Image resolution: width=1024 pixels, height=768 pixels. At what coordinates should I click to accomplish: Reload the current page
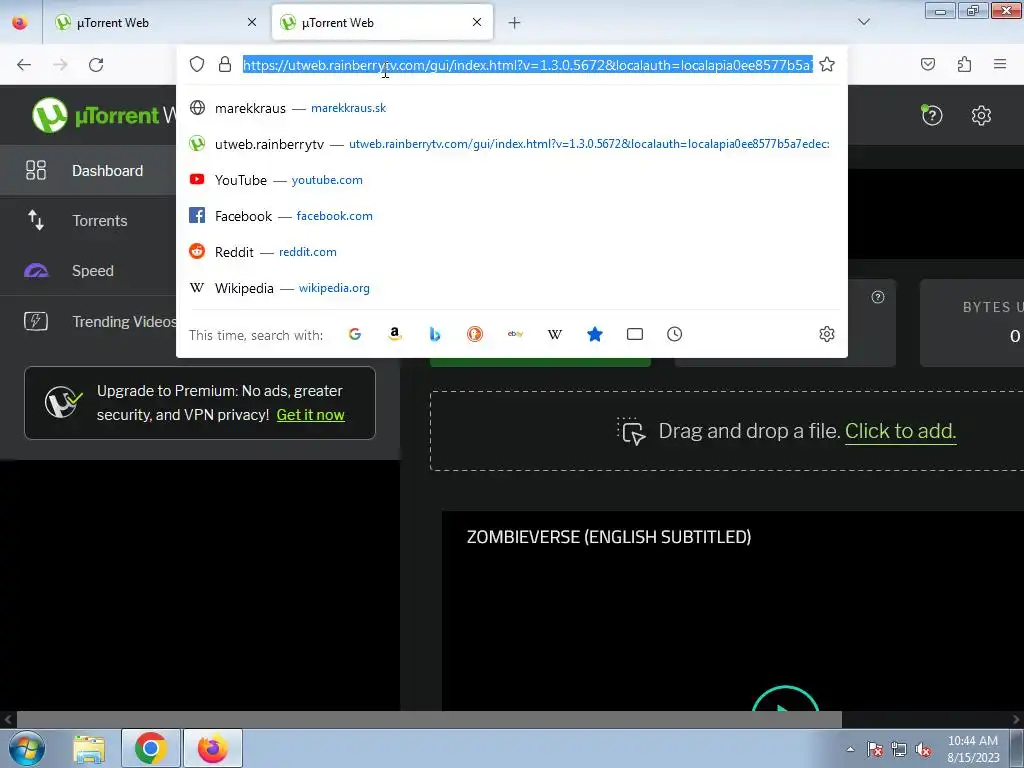pos(96,64)
